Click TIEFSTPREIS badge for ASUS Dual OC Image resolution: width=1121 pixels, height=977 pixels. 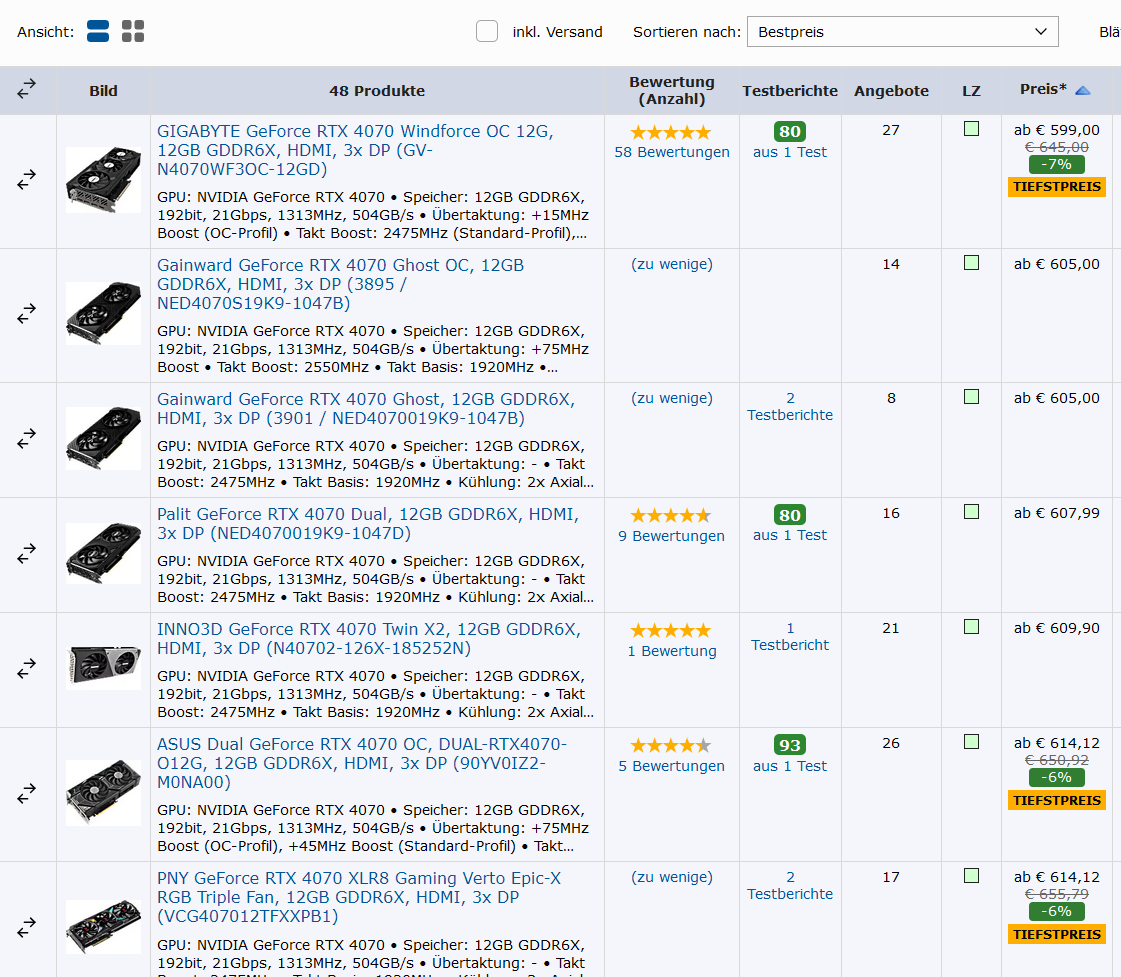point(1057,800)
